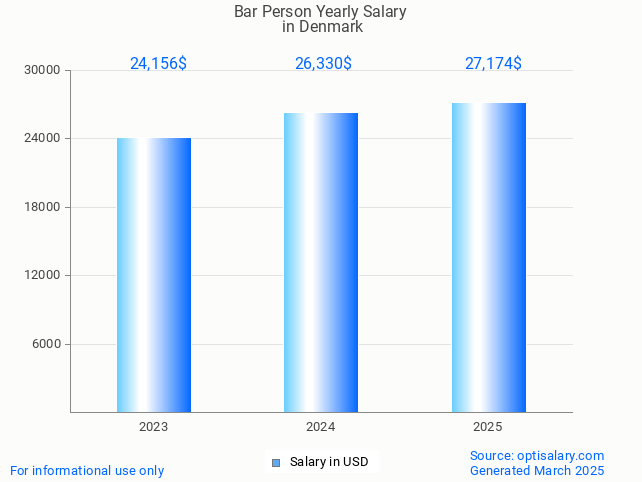This screenshot has width=642, height=482.
Task: Open the optisalary.com source link
Action: [537, 455]
